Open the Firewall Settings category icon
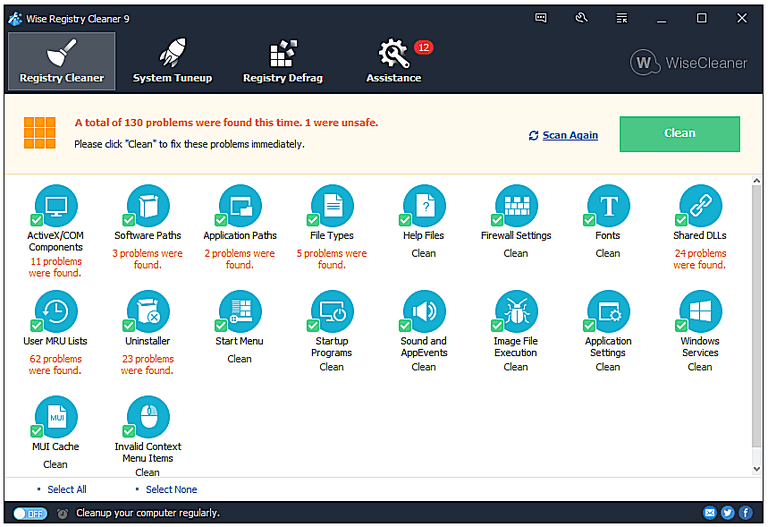This screenshot has width=768, height=527. (x=517, y=206)
